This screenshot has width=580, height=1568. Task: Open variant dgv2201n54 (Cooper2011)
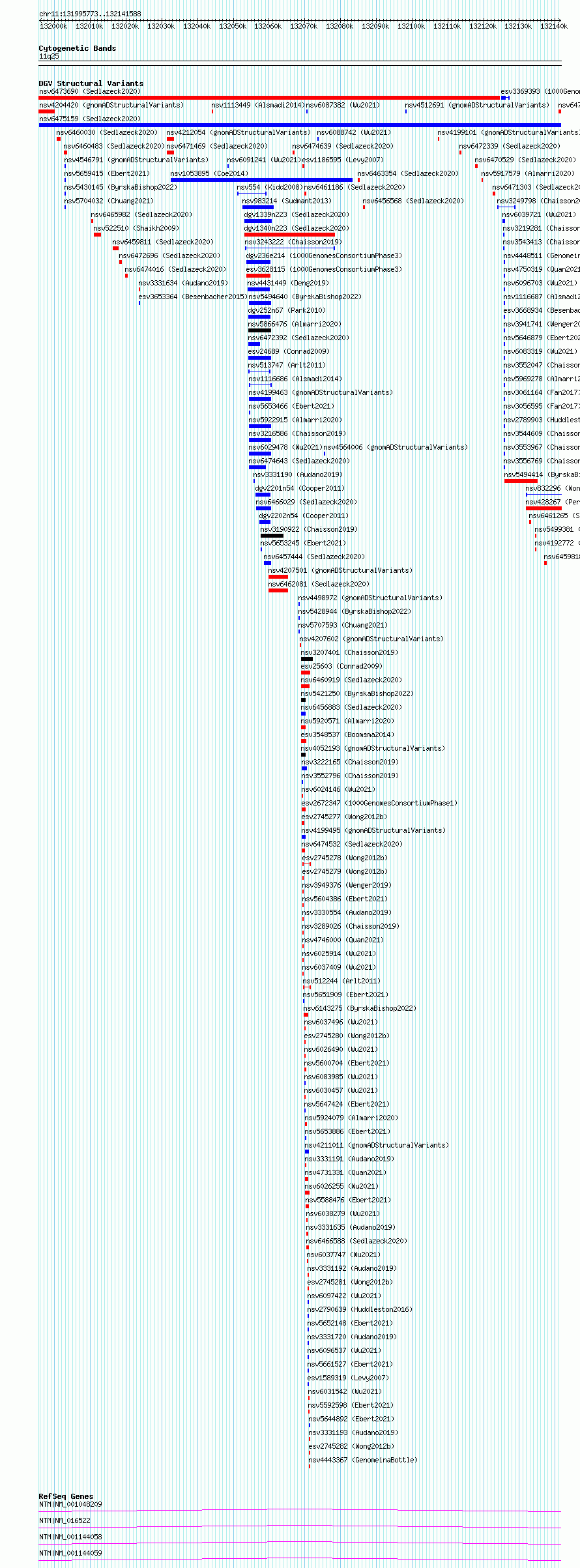tap(300, 488)
